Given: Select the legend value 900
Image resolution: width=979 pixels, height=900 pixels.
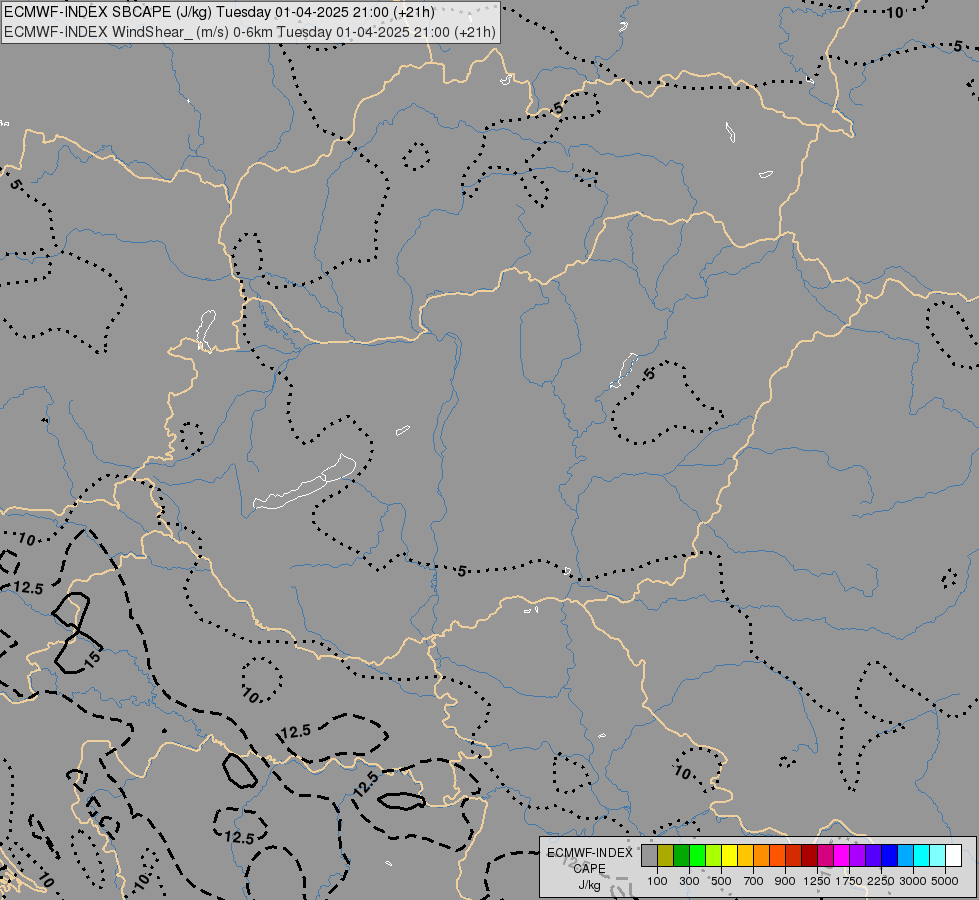Looking at the screenshot, I should click(x=785, y=881).
